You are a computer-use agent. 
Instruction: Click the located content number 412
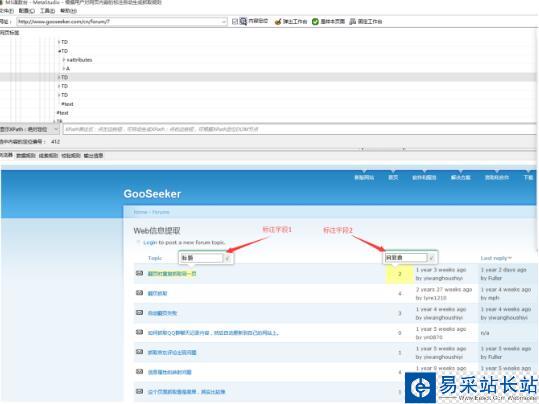(x=55, y=141)
